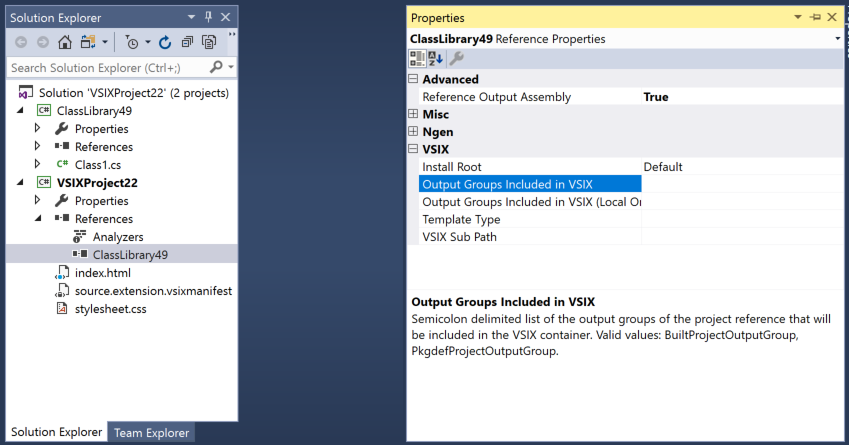Viewport: 849px width, 445px height.
Task: Collapse the ClassLibrary49 project node
Action: tap(21, 110)
